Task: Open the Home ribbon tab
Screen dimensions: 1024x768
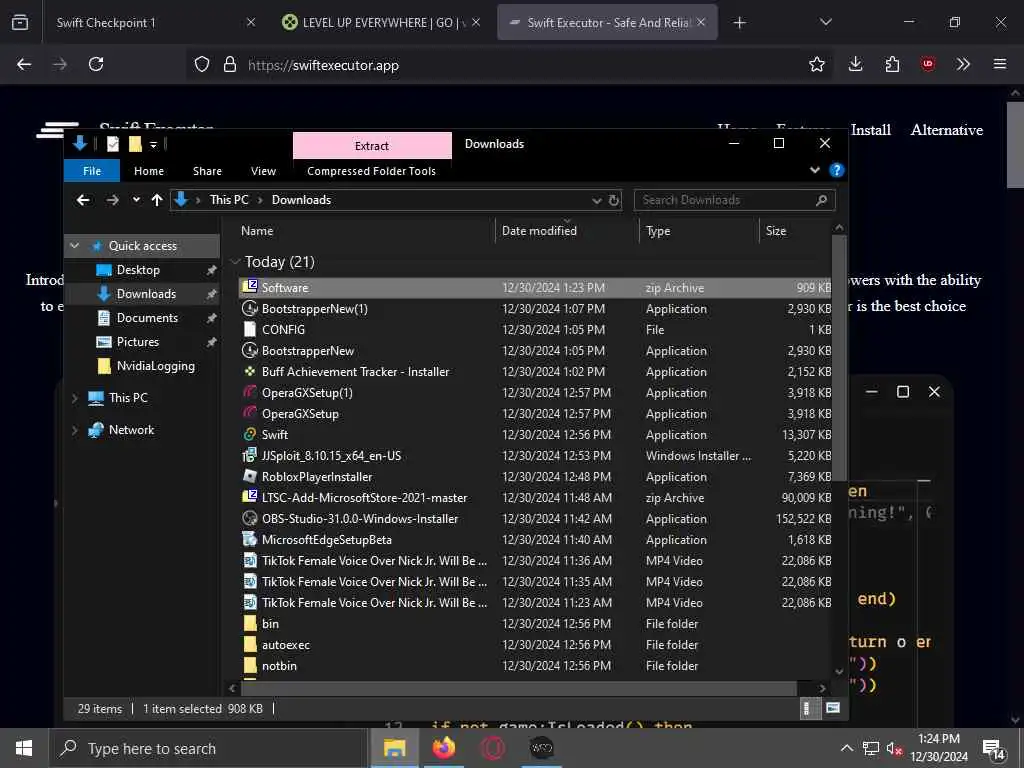Action: (149, 170)
